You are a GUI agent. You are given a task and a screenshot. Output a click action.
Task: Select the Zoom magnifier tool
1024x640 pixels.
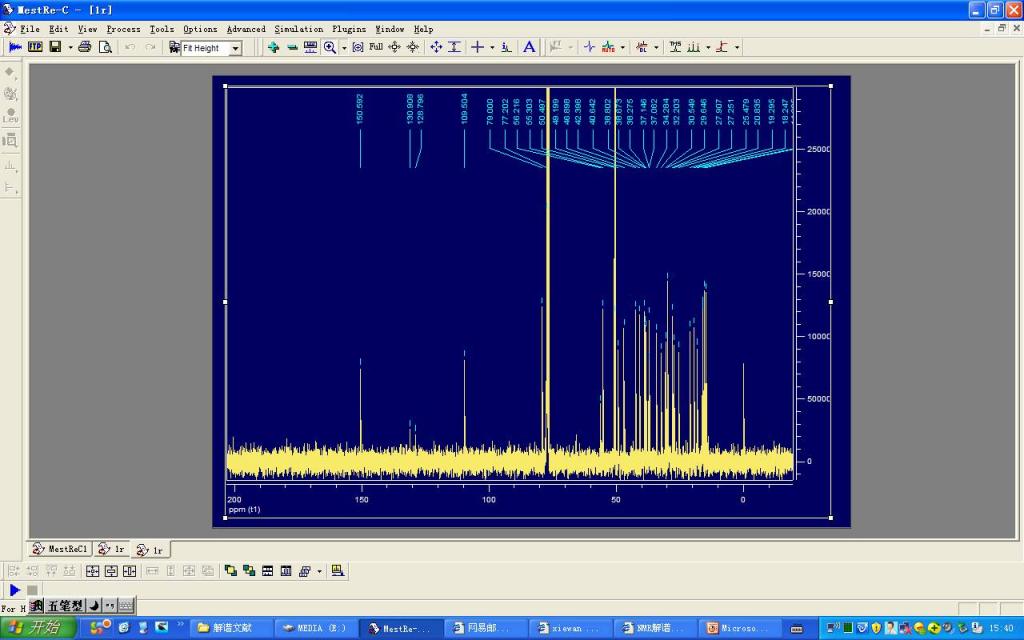pyautogui.click(x=329, y=47)
